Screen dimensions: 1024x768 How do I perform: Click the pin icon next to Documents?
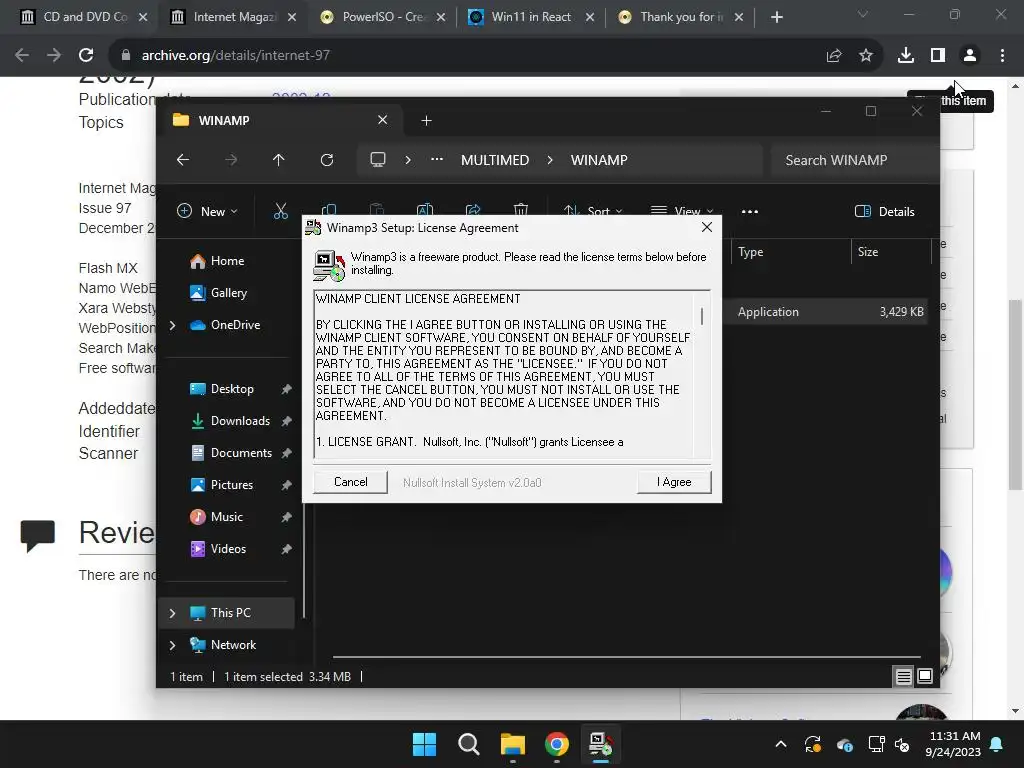click(x=286, y=453)
